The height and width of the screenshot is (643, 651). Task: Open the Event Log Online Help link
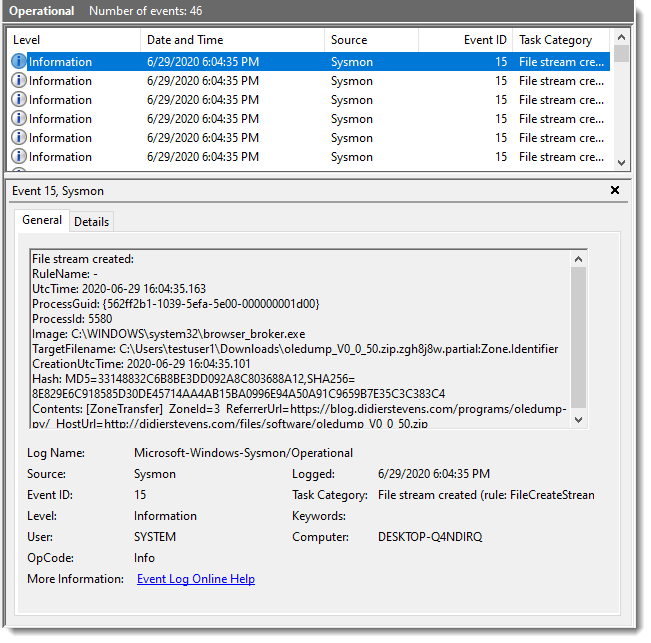pos(196,579)
